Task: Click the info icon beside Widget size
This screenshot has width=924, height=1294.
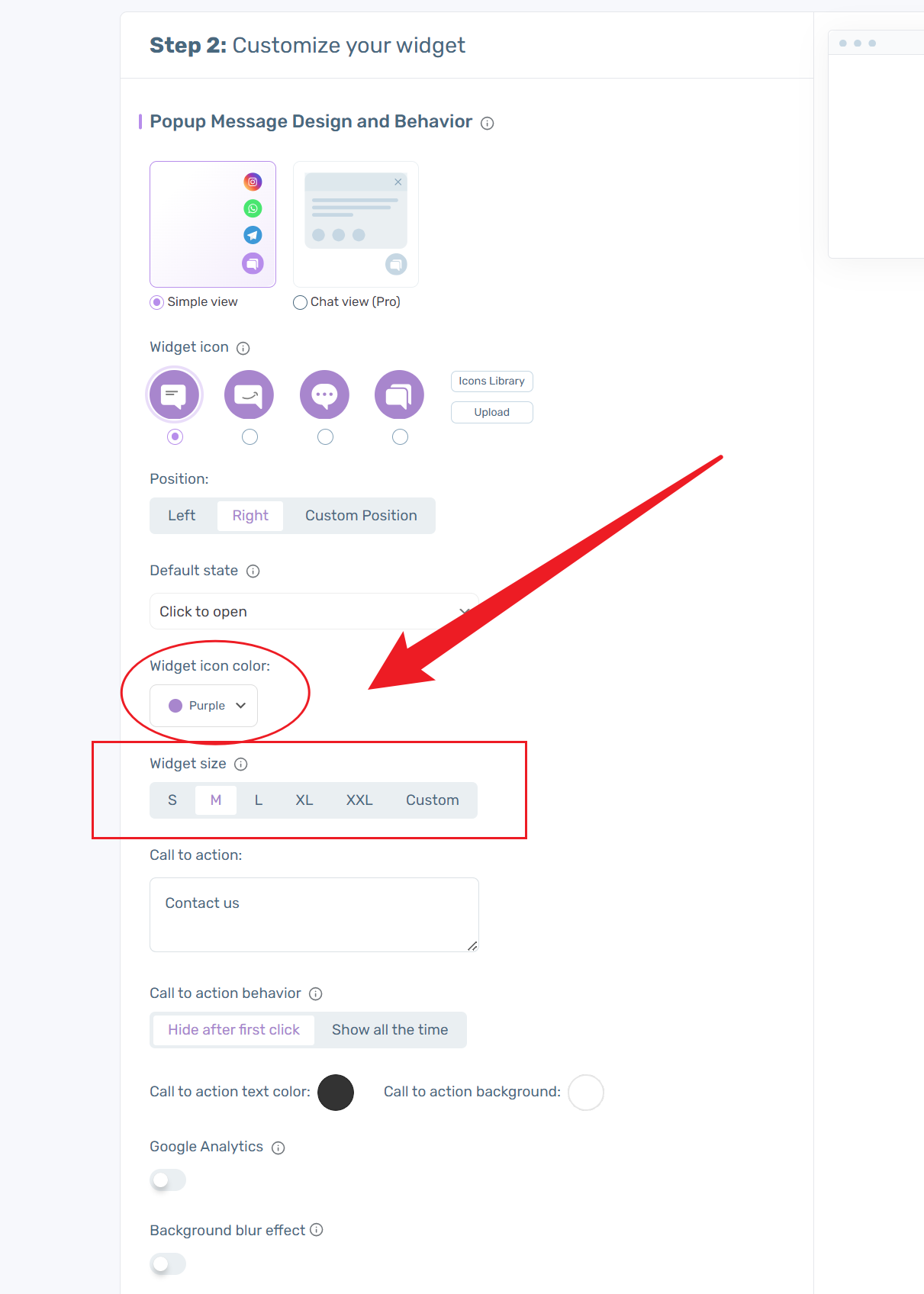Action: (x=241, y=764)
